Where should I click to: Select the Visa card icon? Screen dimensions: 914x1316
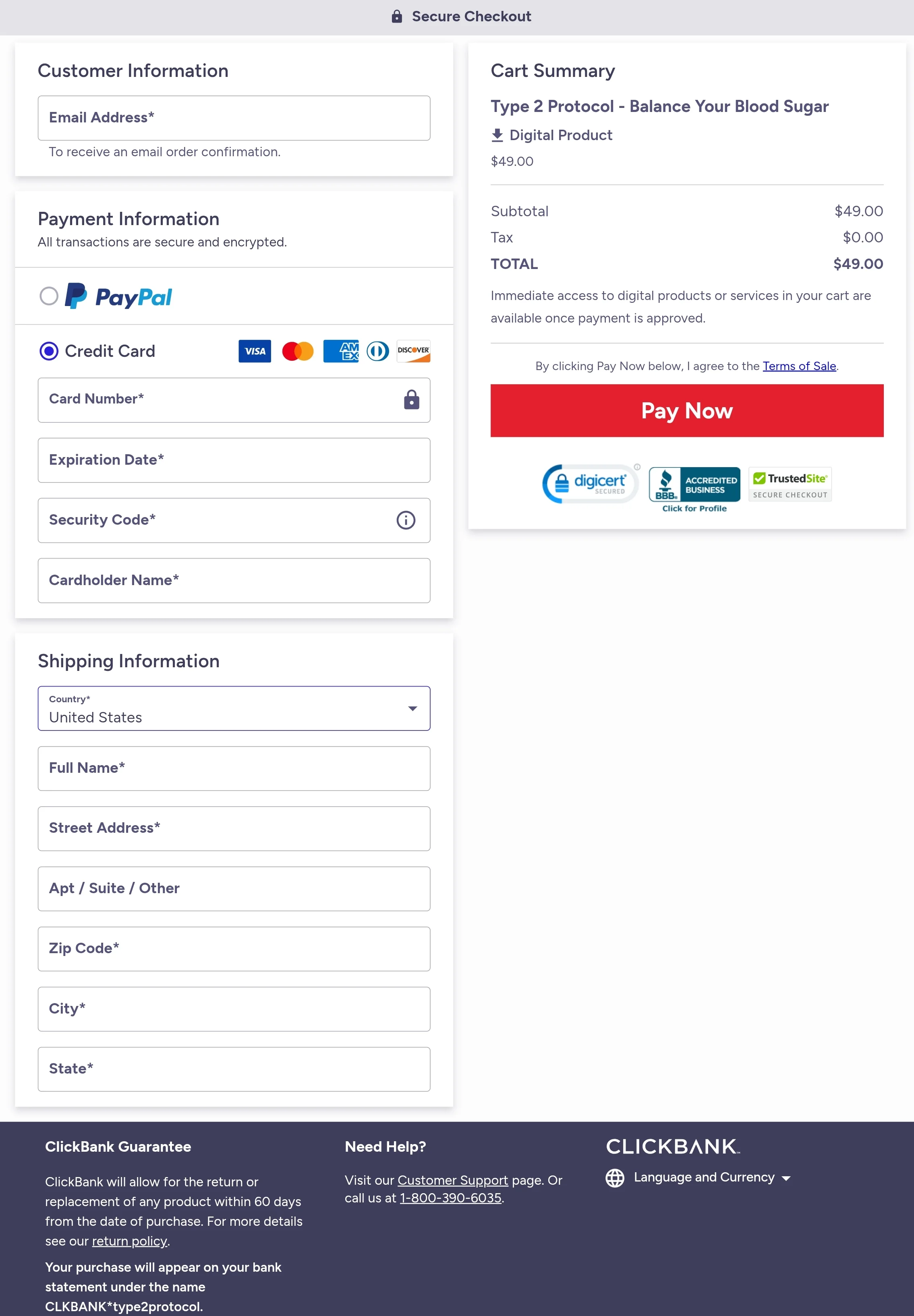click(254, 351)
